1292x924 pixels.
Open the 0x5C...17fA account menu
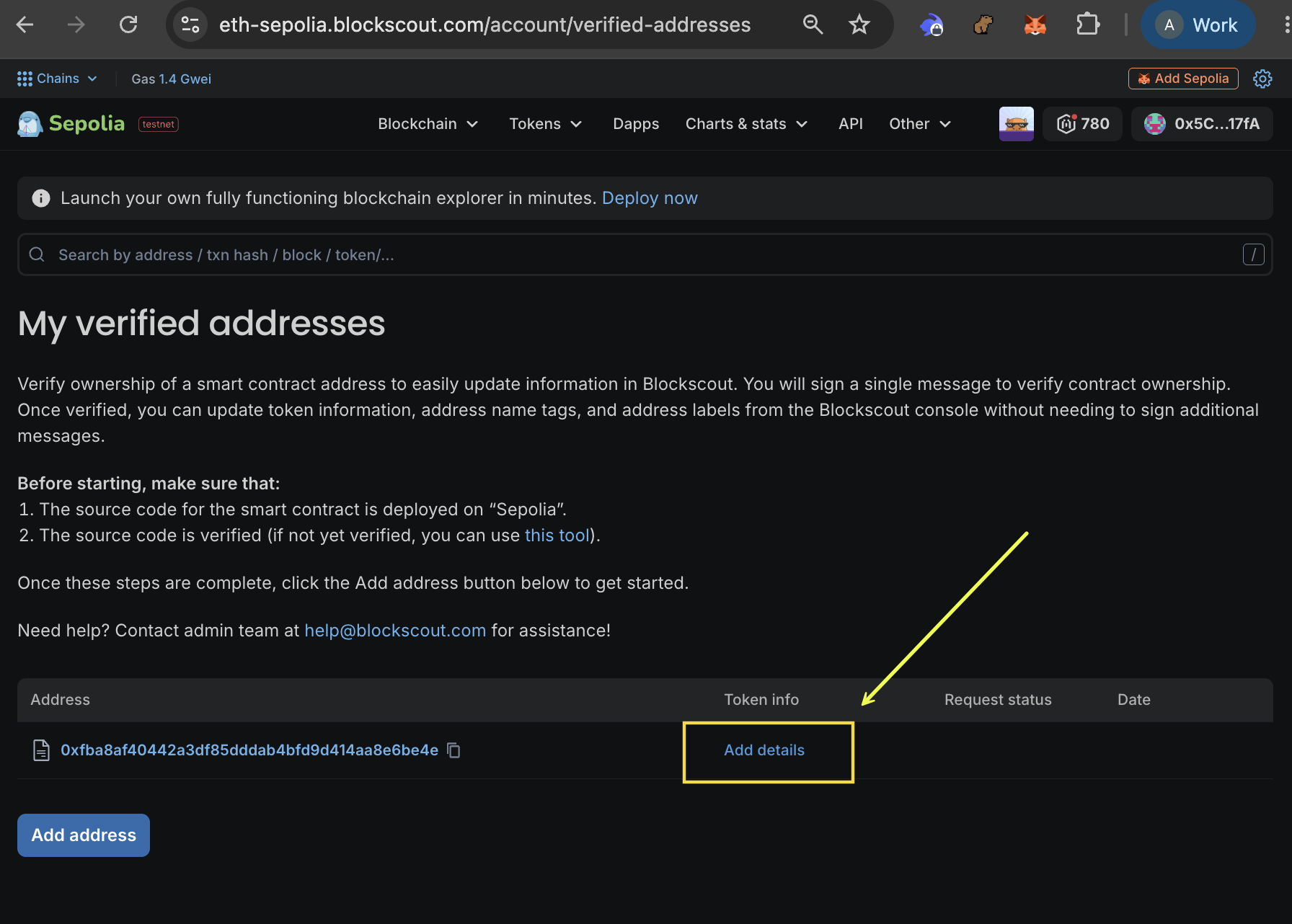coord(1202,124)
